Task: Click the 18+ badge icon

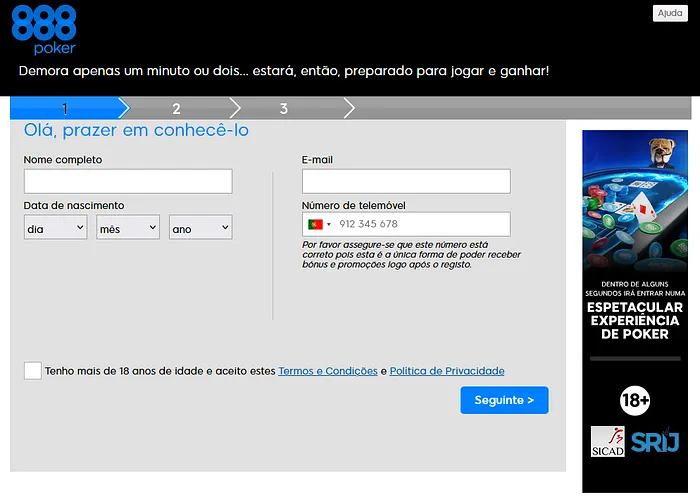Action: pos(635,400)
